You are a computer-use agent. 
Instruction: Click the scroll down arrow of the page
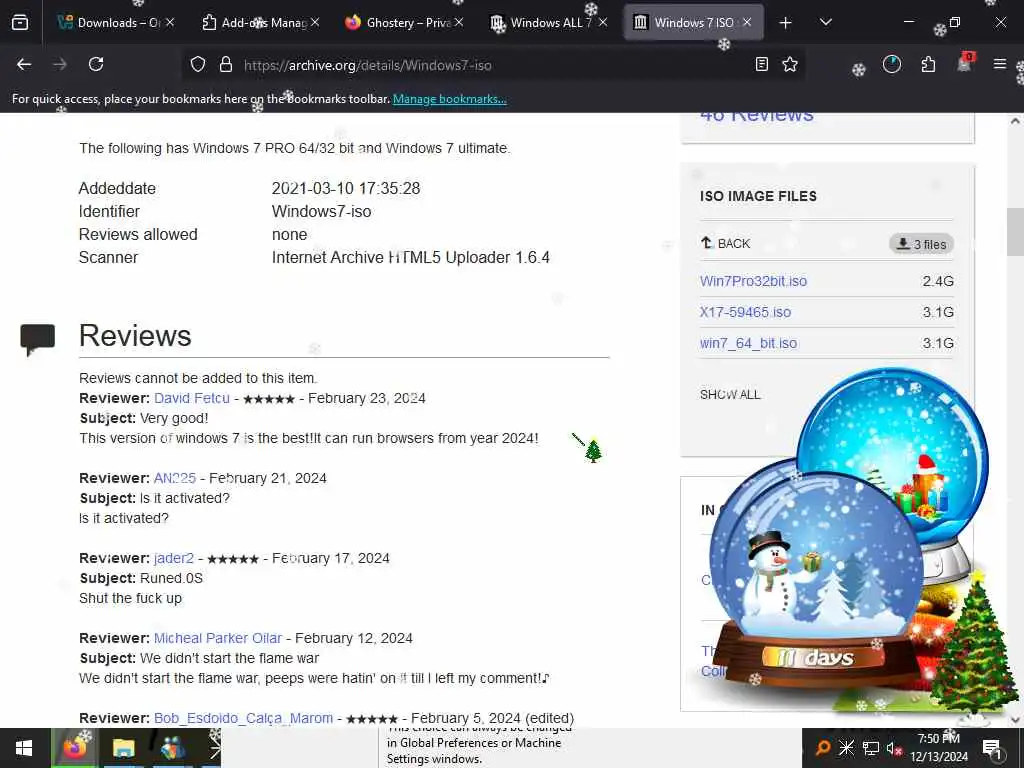[x=1015, y=719]
